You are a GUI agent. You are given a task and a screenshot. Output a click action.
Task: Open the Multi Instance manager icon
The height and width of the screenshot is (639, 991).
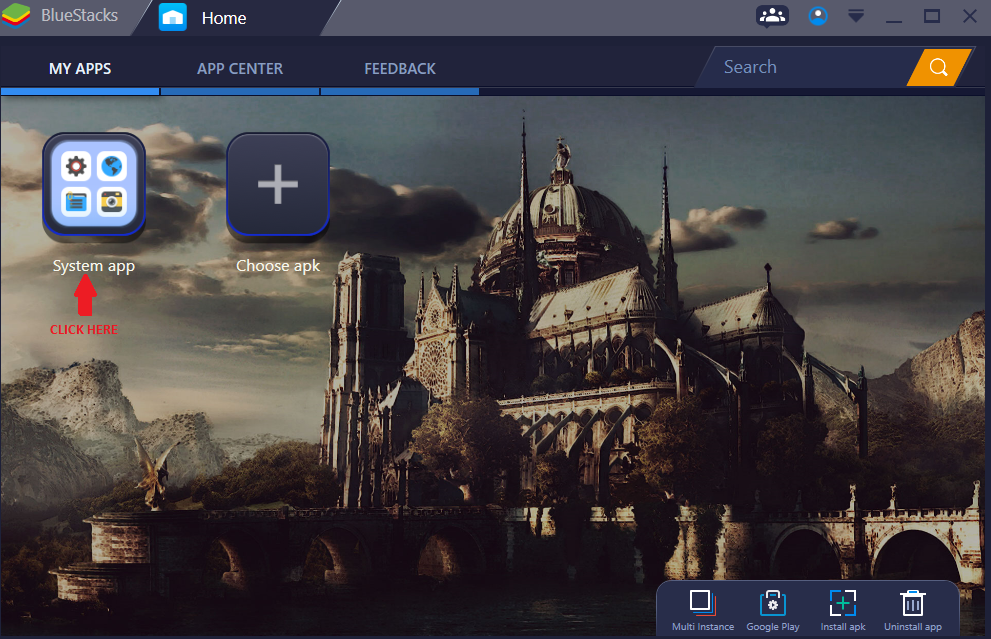coord(702,603)
